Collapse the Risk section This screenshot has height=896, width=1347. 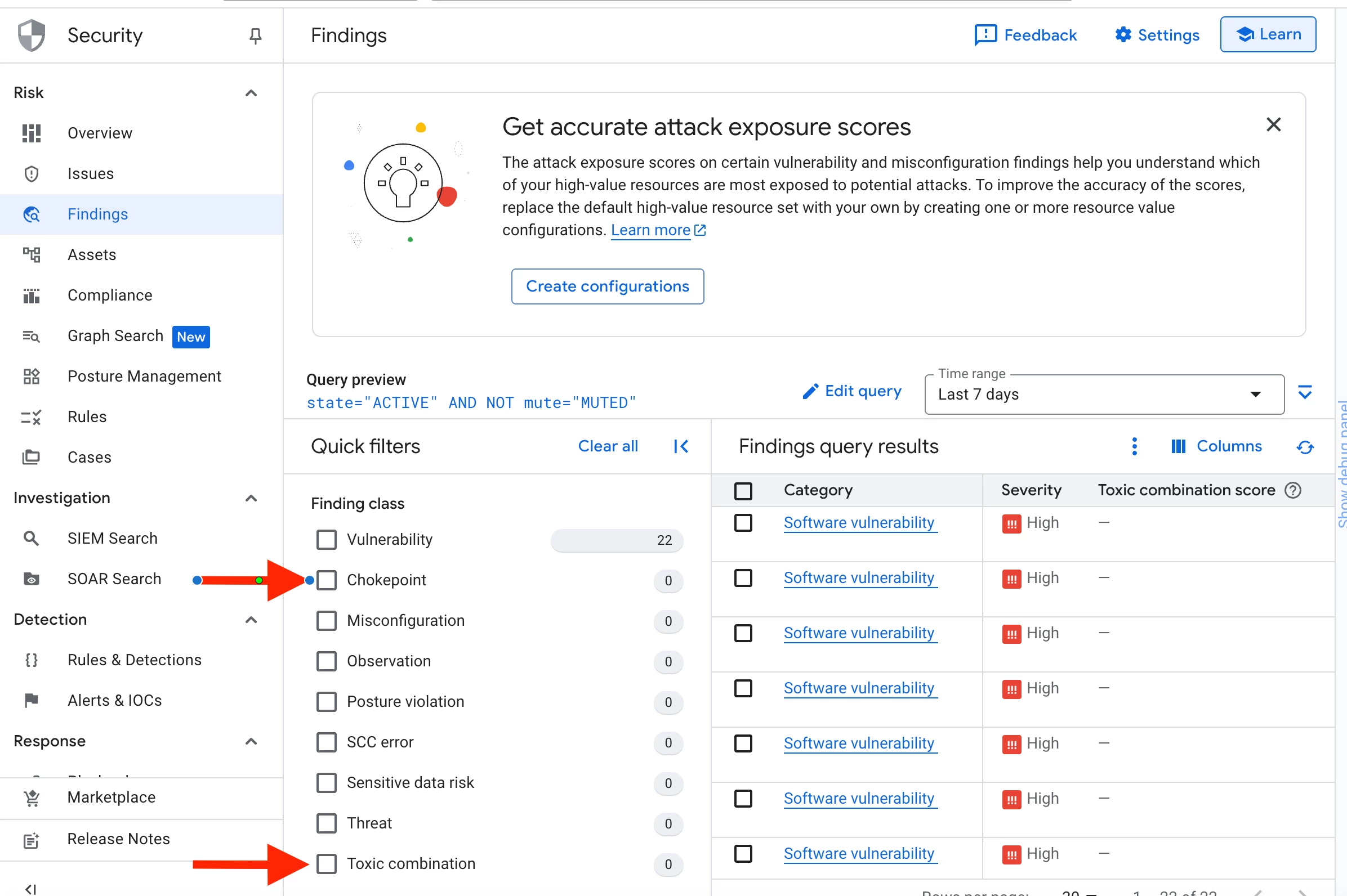tap(251, 92)
